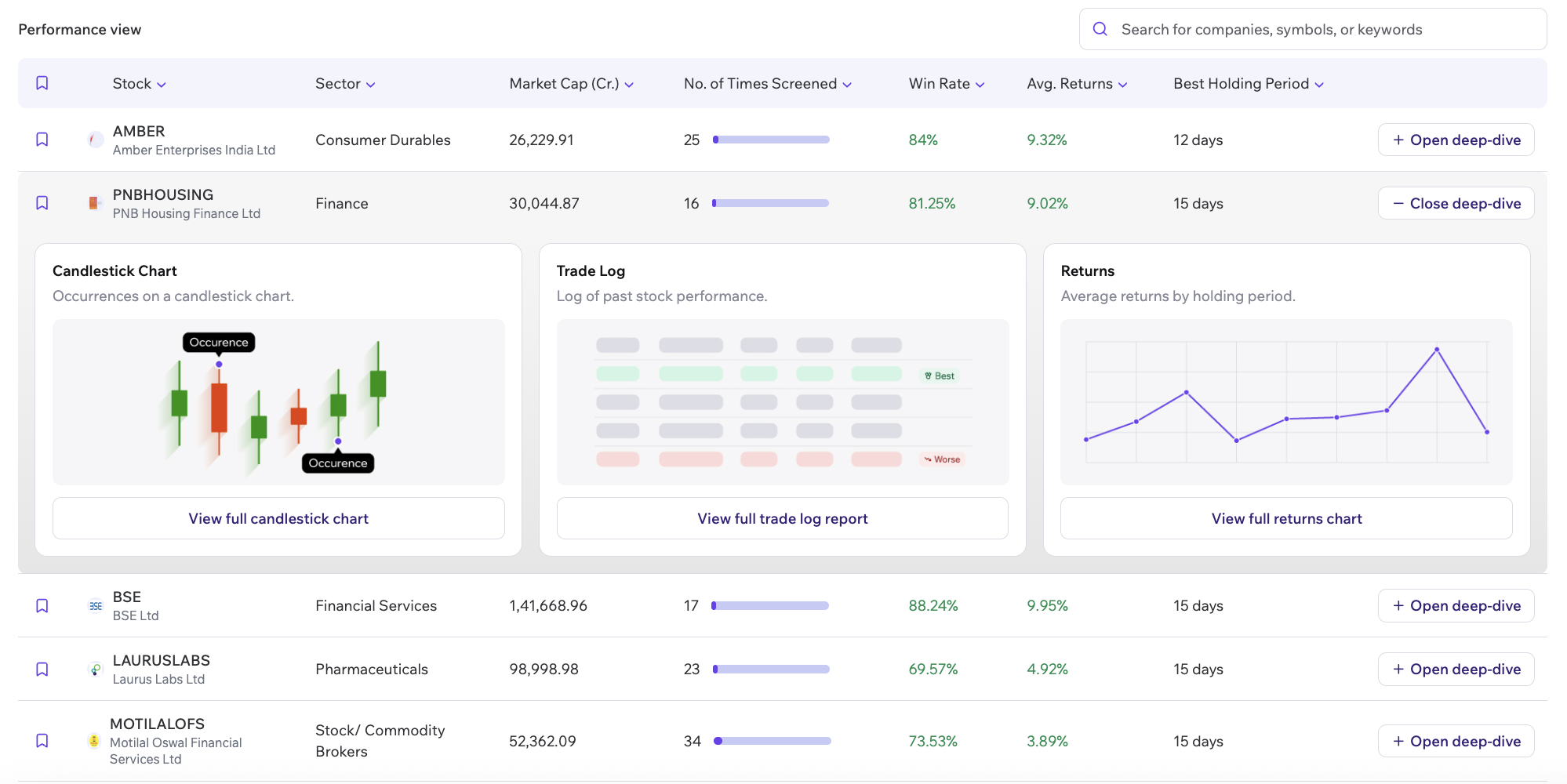Bookmark the MOTILALOFS stock row
1567x784 pixels.
(42, 741)
